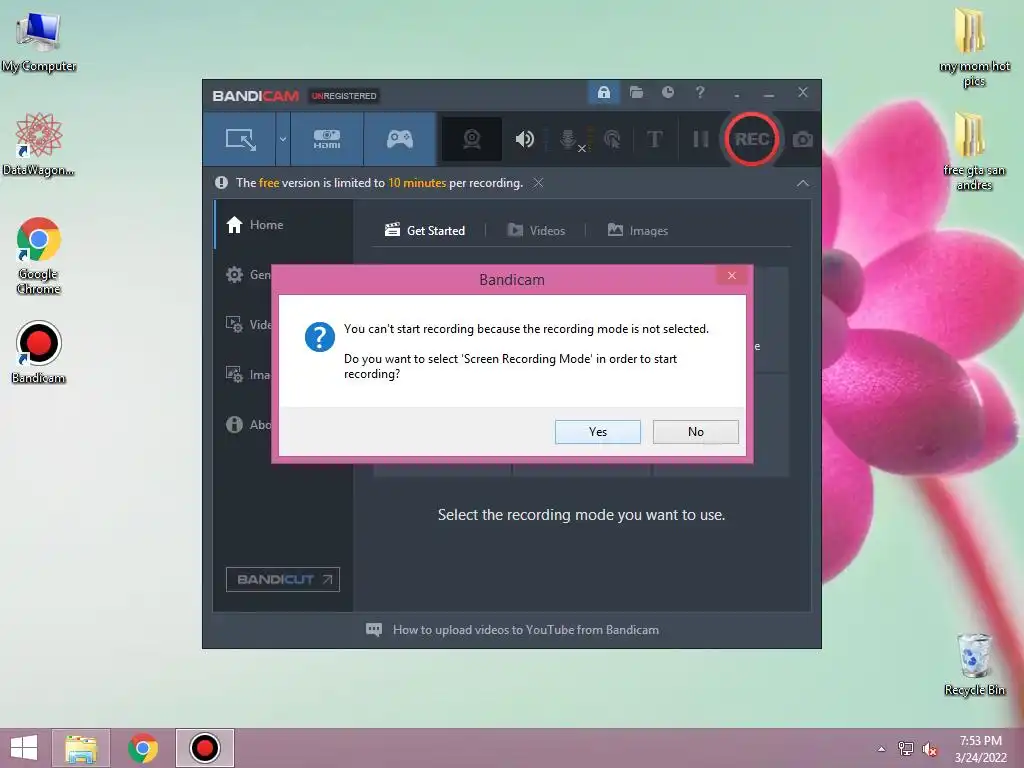Switch to the Videos tab
Image resolution: width=1024 pixels, height=768 pixels.
[536, 231]
